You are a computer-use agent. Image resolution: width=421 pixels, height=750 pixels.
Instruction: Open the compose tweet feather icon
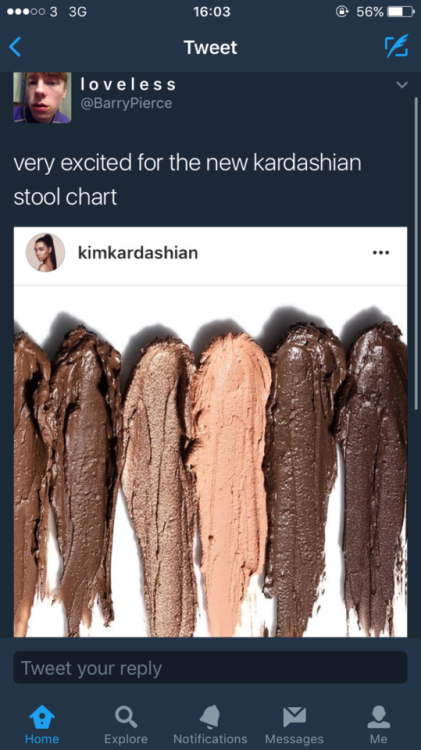(x=397, y=46)
